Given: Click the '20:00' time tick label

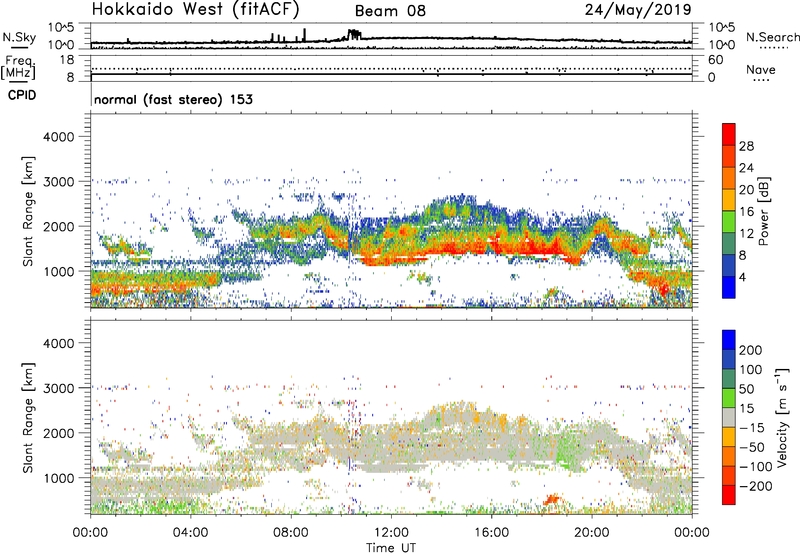Looking at the screenshot, I should click(x=591, y=533).
